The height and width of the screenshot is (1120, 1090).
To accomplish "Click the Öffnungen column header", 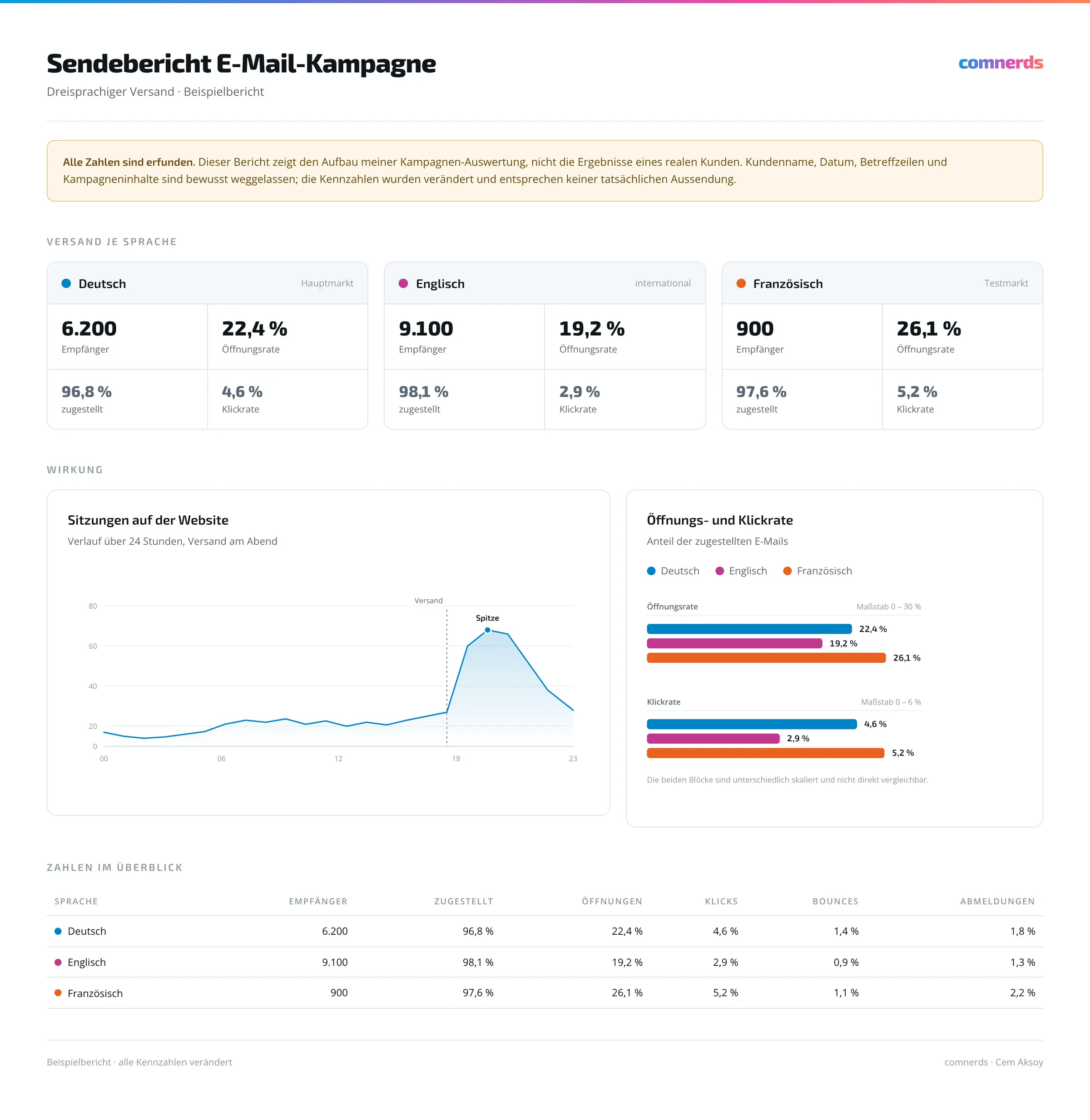I will [x=612, y=901].
